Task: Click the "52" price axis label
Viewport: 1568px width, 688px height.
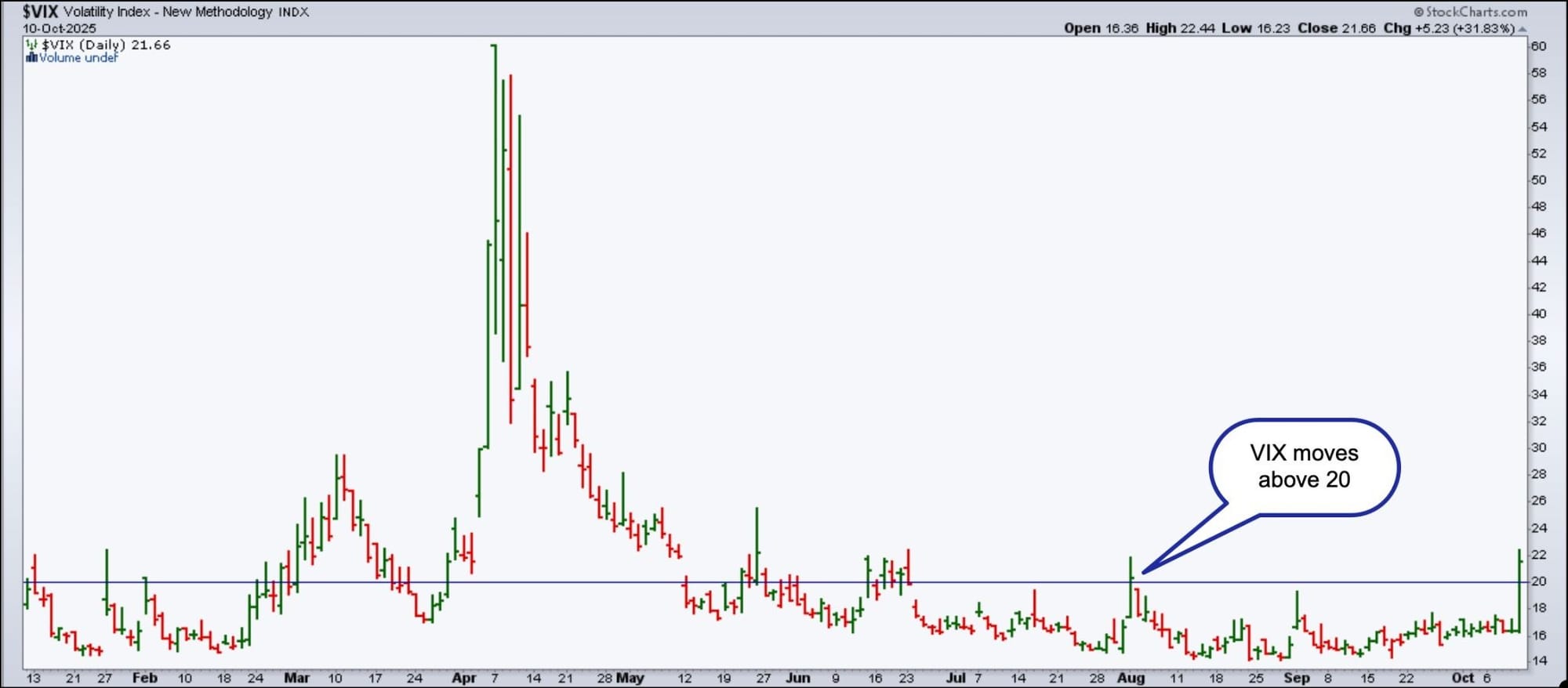Action: 1539,154
